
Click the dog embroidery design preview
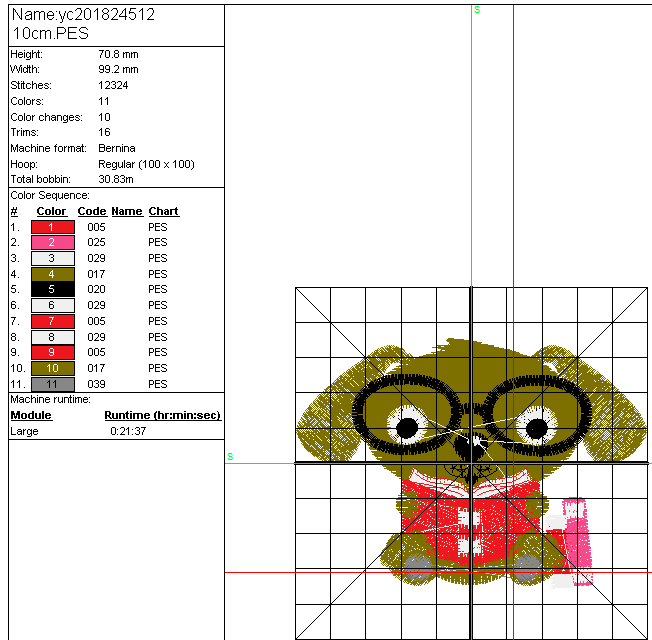point(472,462)
